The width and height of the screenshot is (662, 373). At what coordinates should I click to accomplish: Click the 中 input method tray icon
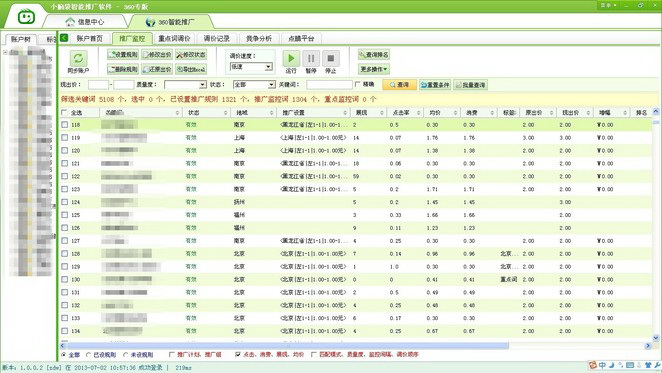pyautogui.click(x=602, y=365)
